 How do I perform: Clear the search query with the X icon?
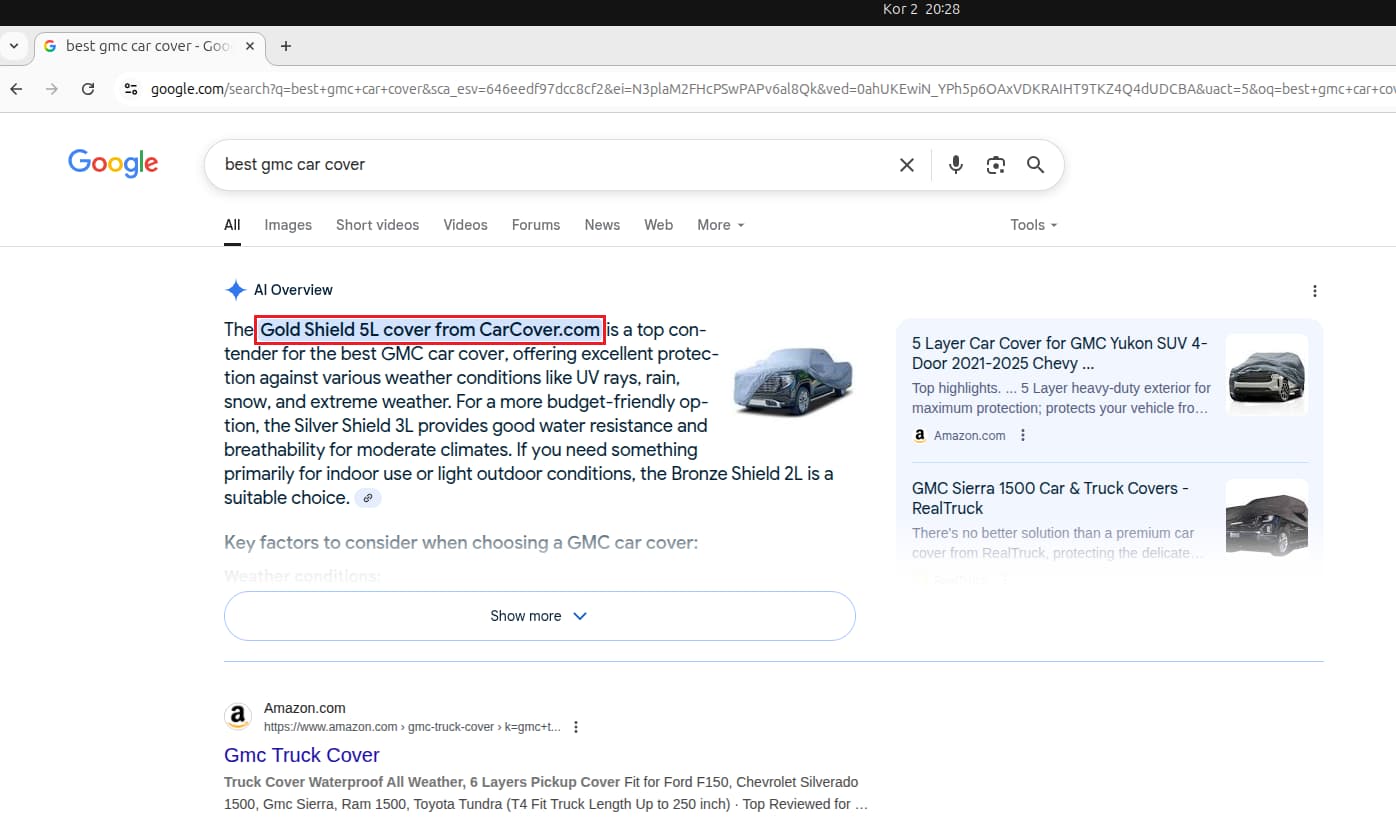coord(906,165)
